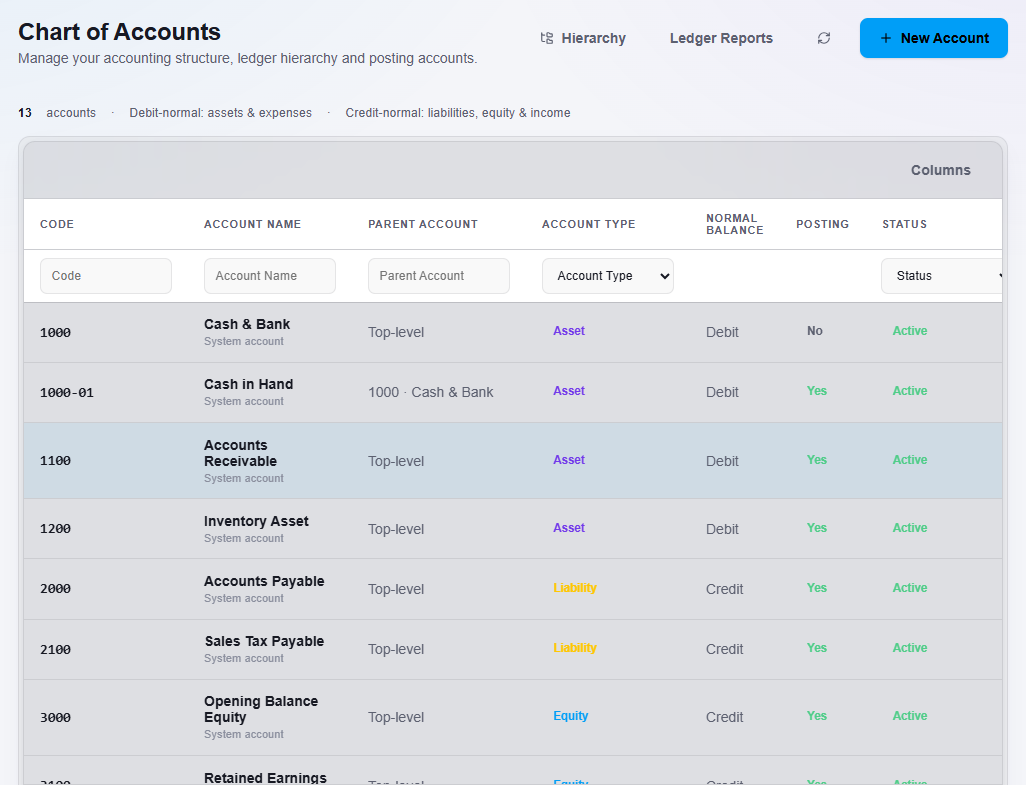Select the Opening Balance Equity account name
The width and height of the screenshot is (1026, 785).
260,709
